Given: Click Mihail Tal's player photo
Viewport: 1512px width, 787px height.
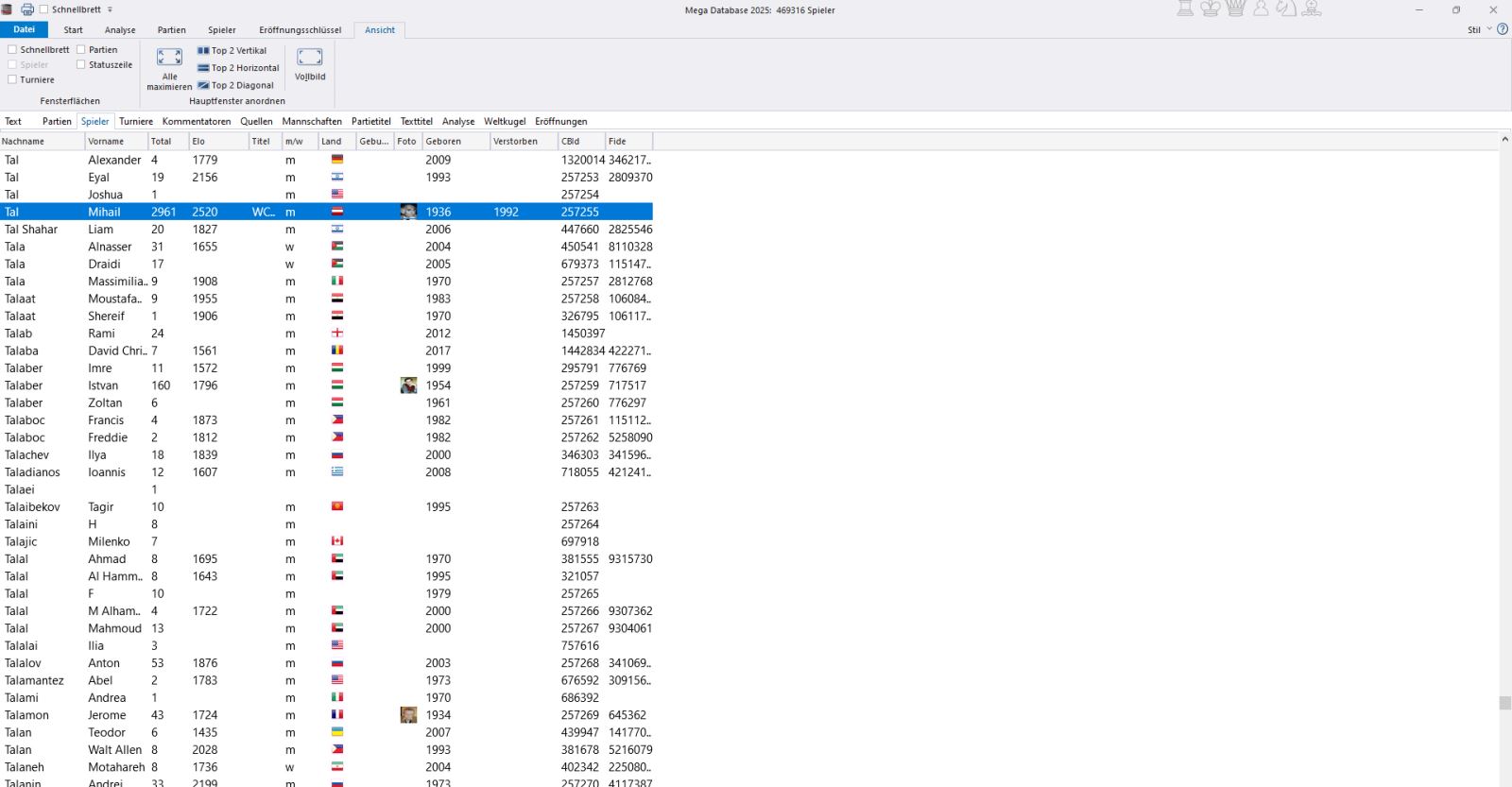Looking at the screenshot, I should tap(408, 212).
